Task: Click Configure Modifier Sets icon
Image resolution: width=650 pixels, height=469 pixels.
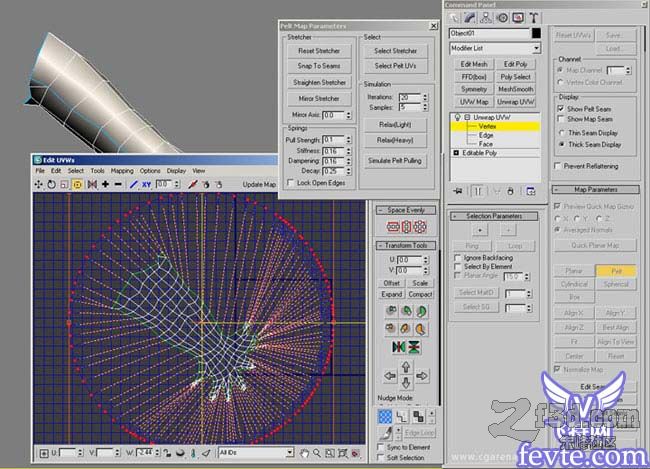Action: [531, 191]
